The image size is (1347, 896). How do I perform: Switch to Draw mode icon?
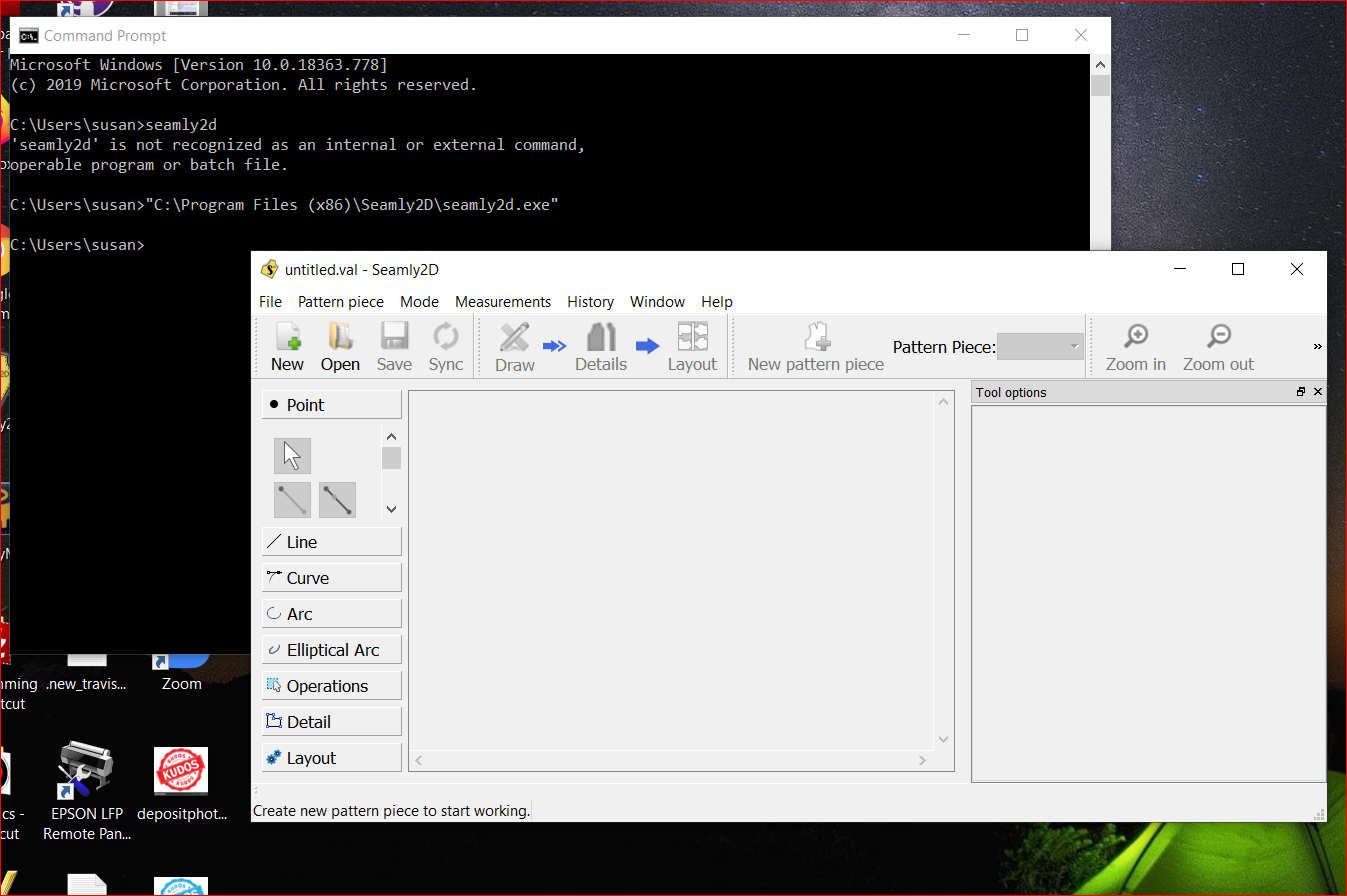pyautogui.click(x=514, y=346)
